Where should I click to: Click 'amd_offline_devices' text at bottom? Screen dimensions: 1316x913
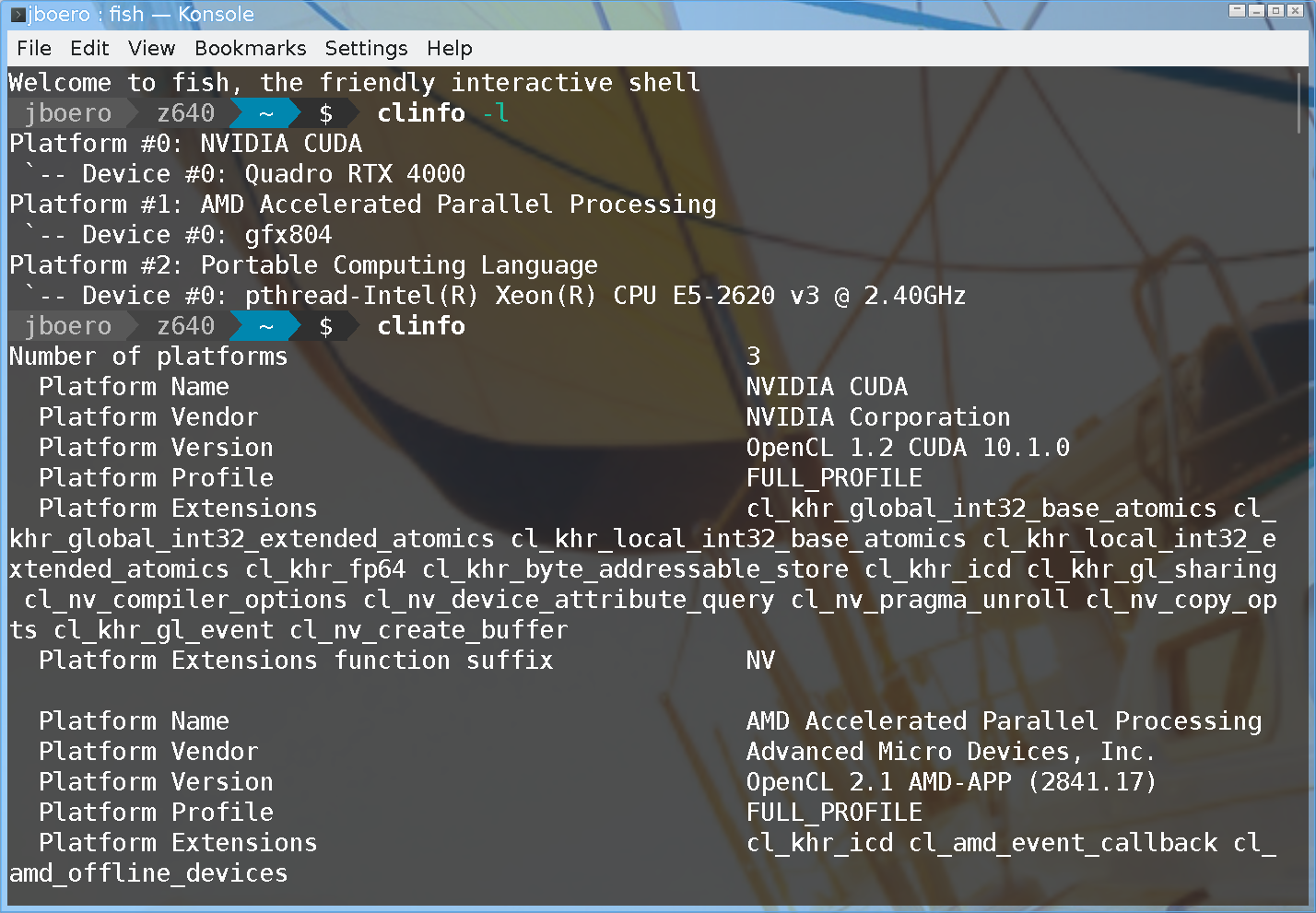pos(148,873)
